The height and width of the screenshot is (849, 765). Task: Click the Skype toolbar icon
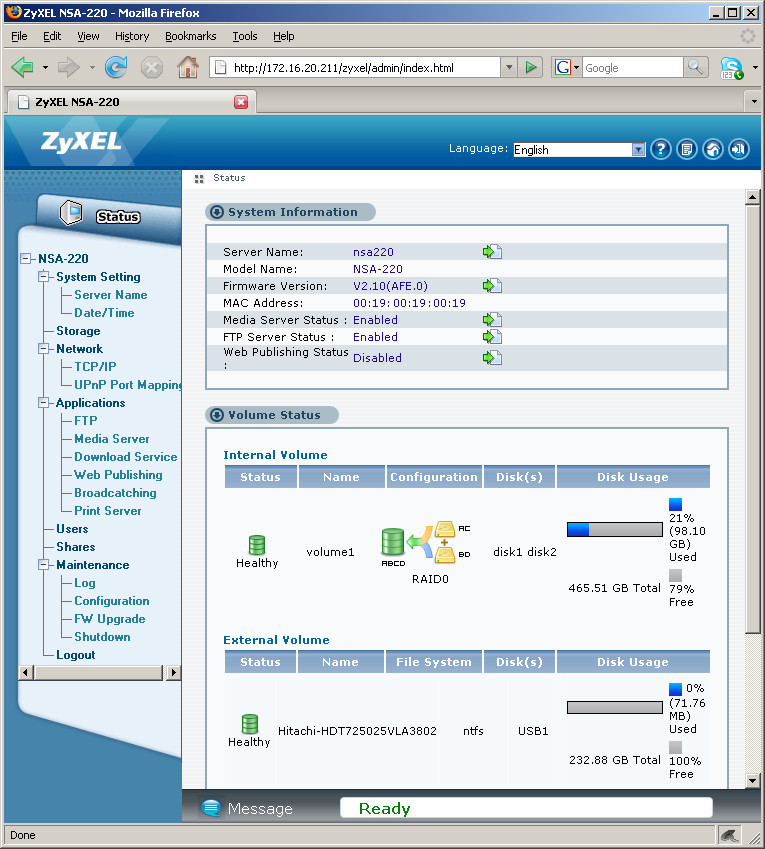pos(731,68)
